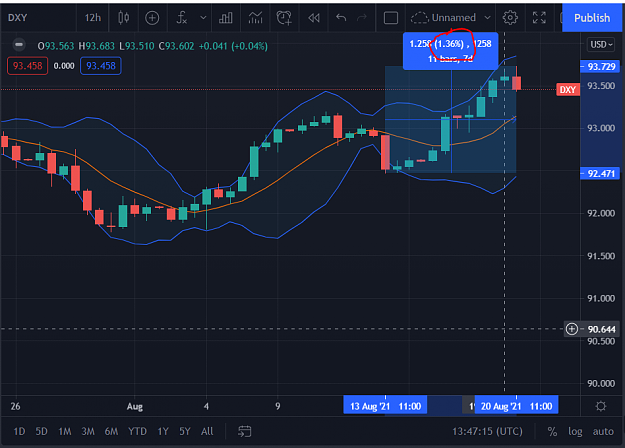Toggle the percent scale
The height and width of the screenshot is (448, 625).
pos(552,431)
